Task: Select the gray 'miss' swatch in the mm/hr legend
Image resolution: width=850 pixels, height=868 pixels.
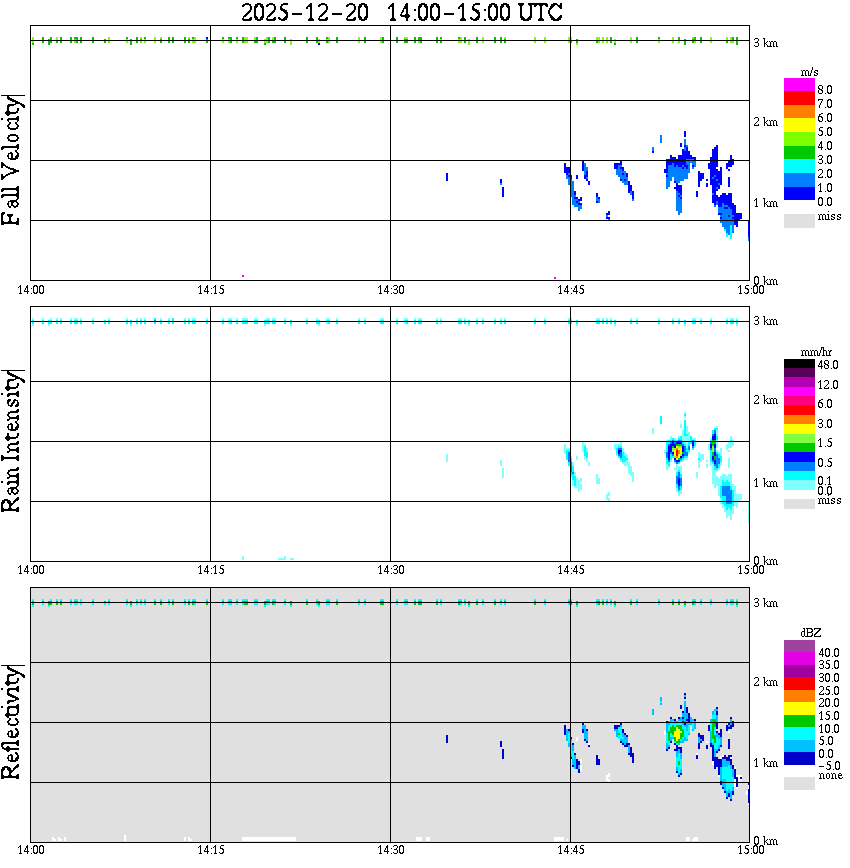Action: (799, 504)
